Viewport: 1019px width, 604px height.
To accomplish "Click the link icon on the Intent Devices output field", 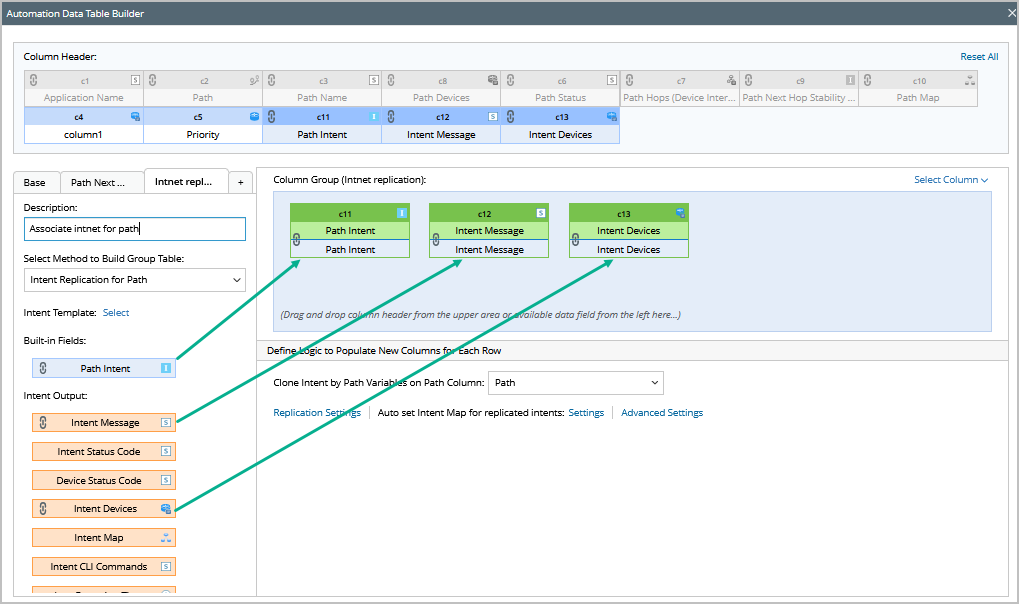I will point(43,508).
